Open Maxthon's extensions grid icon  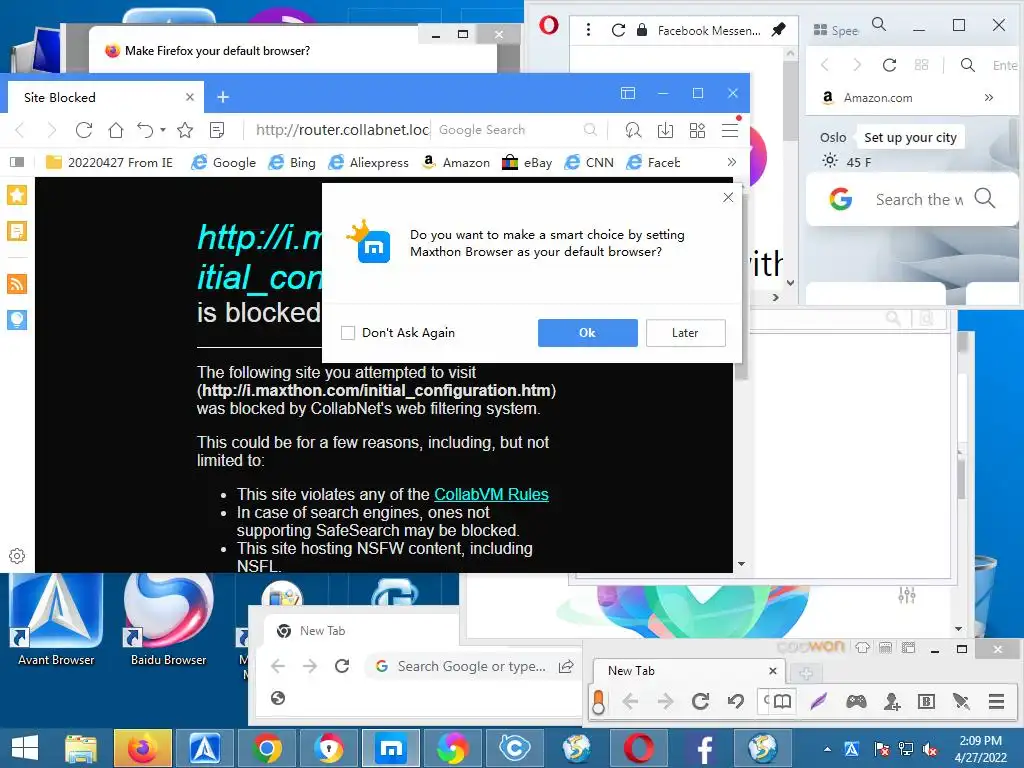pos(697,130)
